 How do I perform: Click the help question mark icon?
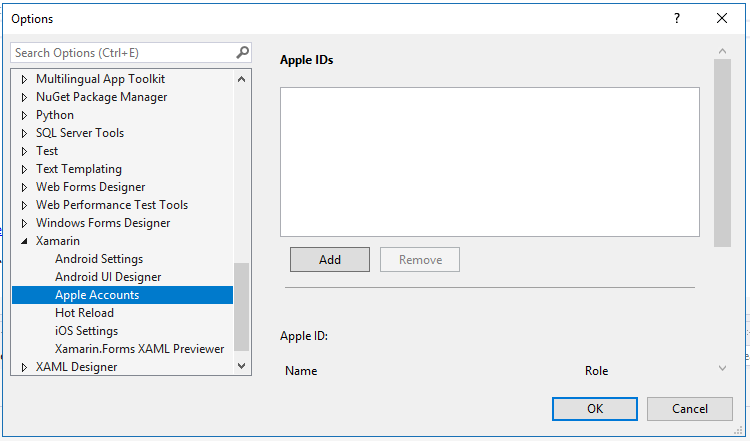coord(677,18)
